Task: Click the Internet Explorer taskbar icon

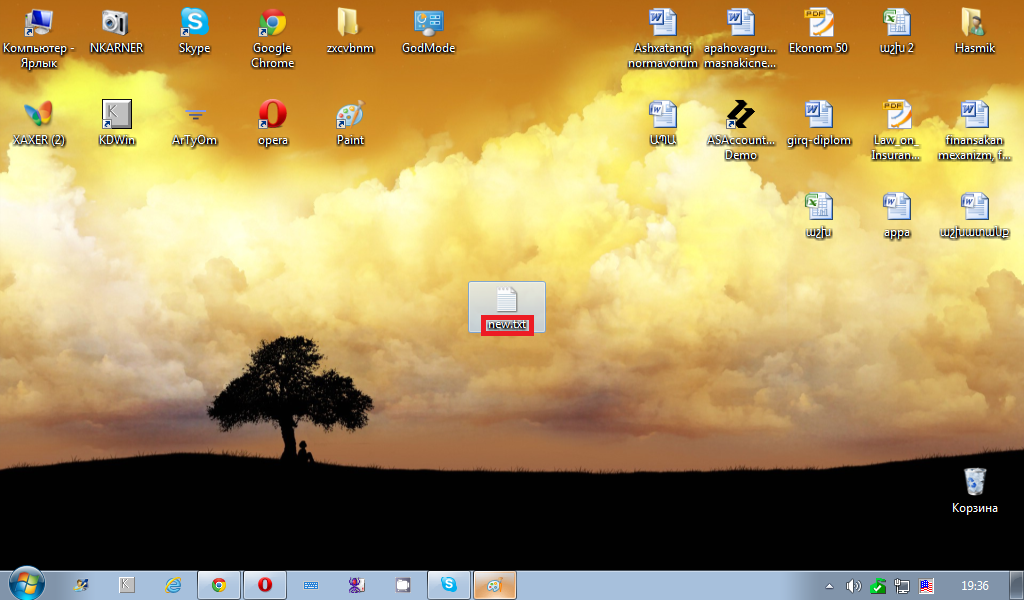Action: (173, 585)
